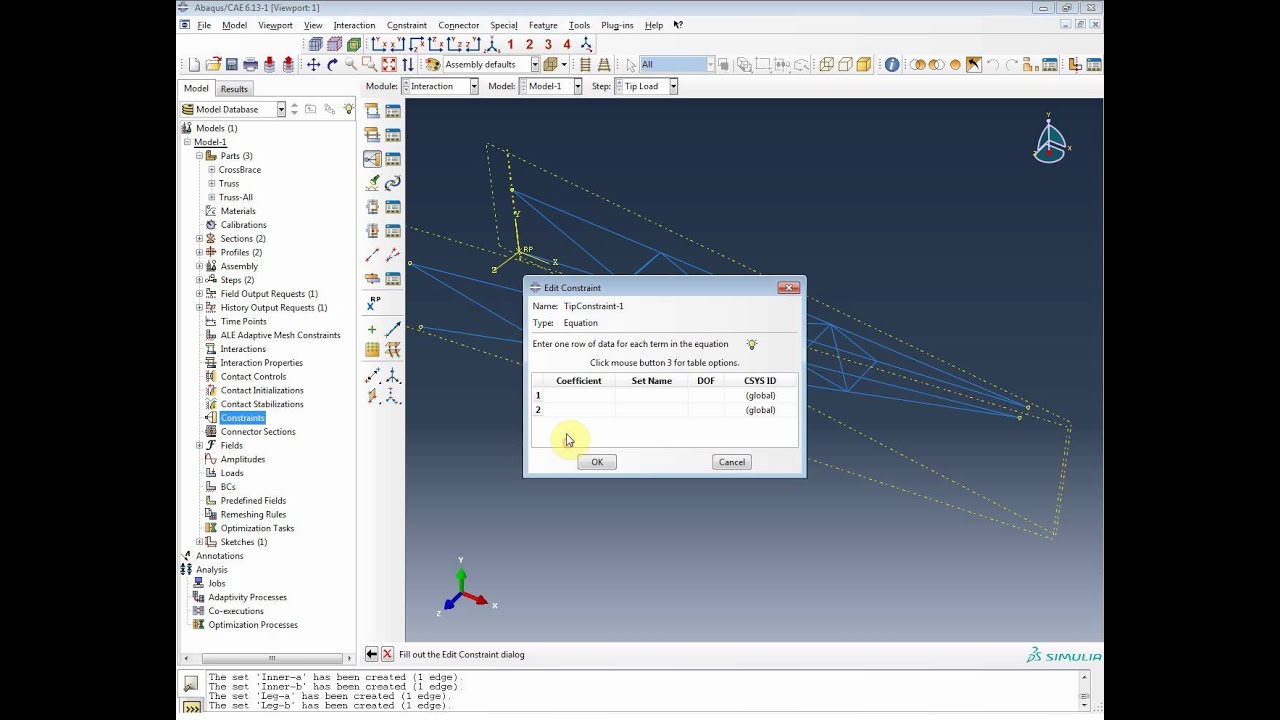Expand the Assembly tree node
The width and height of the screenshot is (1280, 720).
(199, 266)
